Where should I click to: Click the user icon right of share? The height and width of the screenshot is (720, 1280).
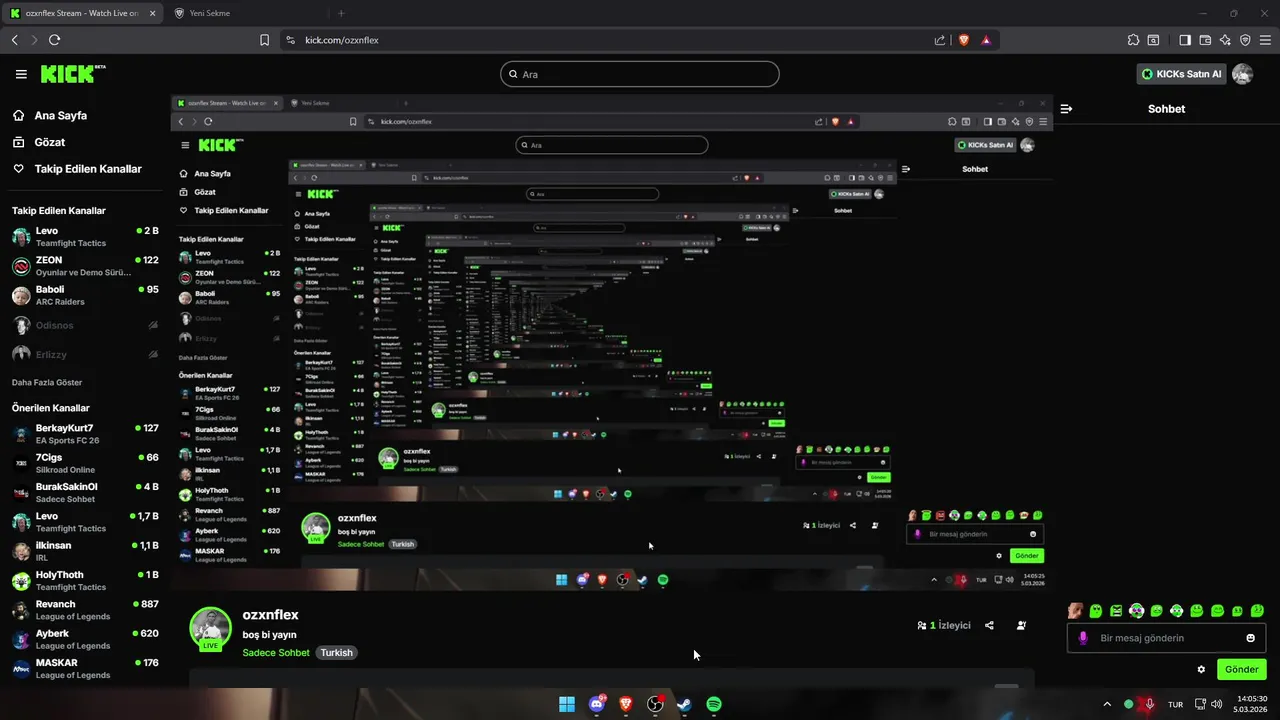[1021, 625]
